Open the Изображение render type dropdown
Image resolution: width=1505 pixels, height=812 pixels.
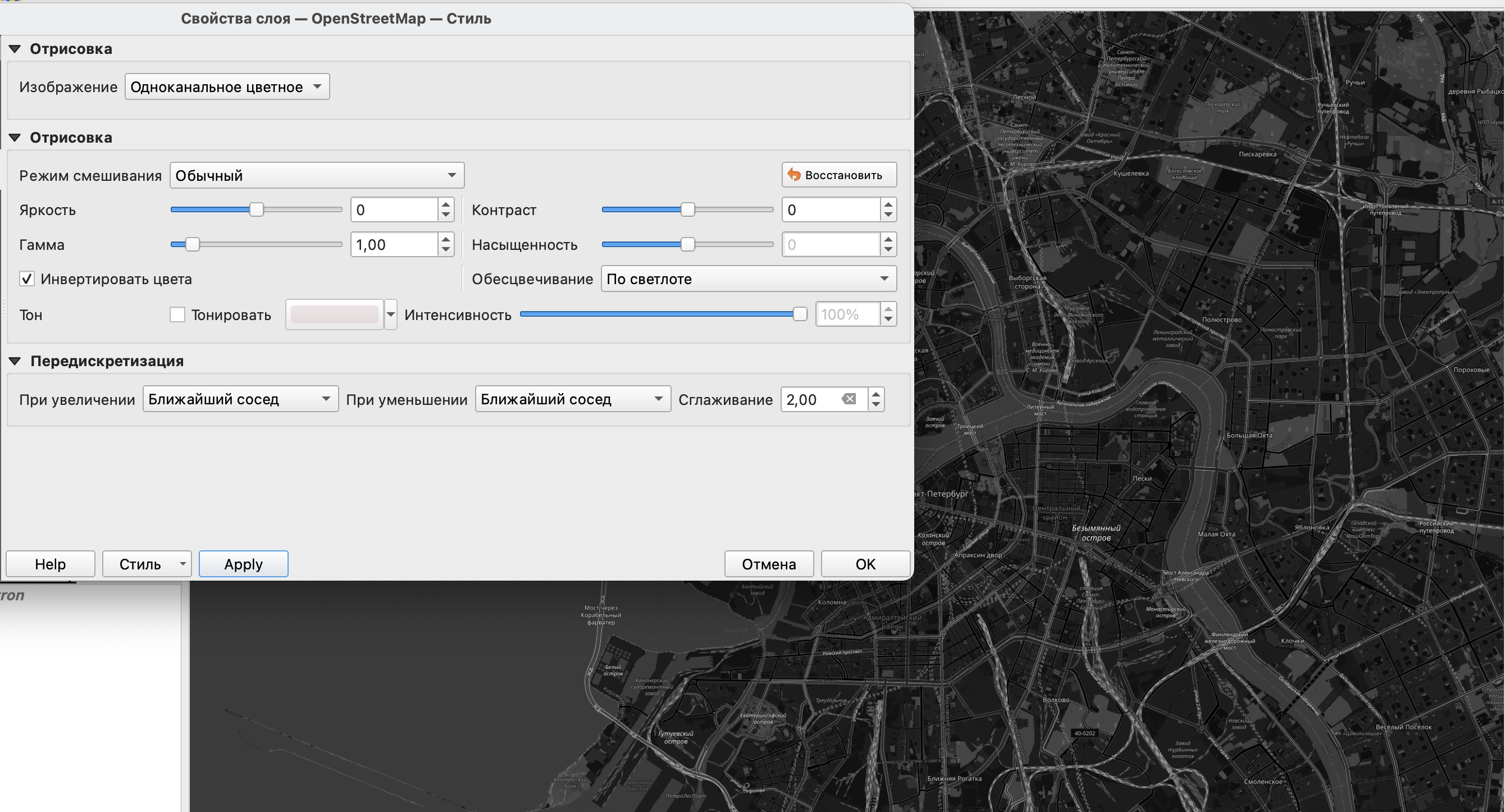[x=227, y=86]
